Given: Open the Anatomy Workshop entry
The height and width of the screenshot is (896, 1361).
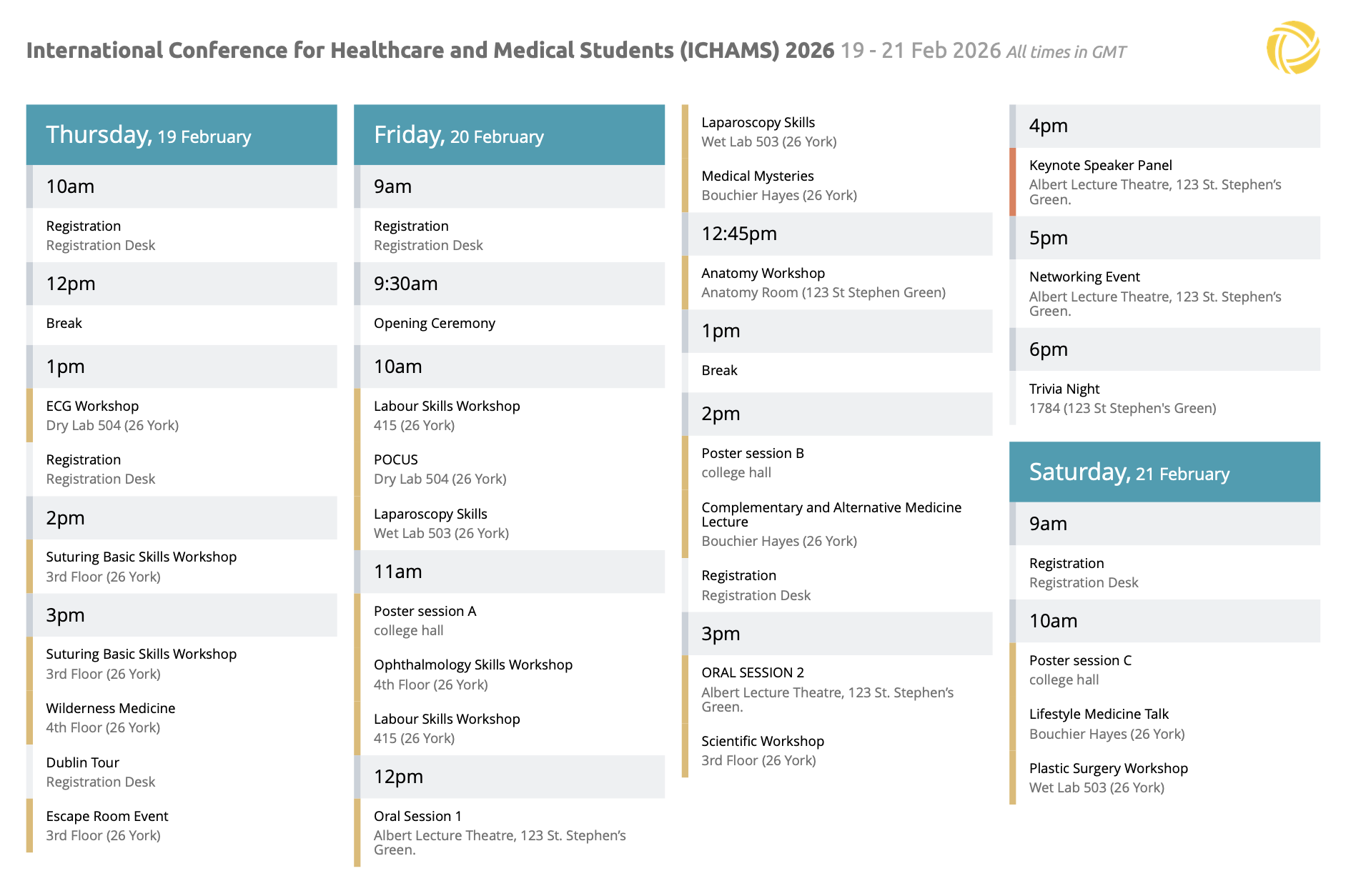Looking at the screenshot, I should [837, 283].
